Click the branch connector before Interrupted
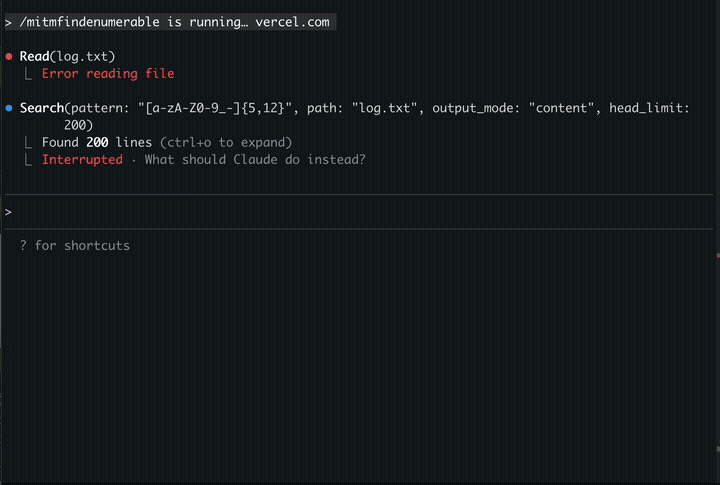Screen dimensions: 720x485 pos(30,160)
